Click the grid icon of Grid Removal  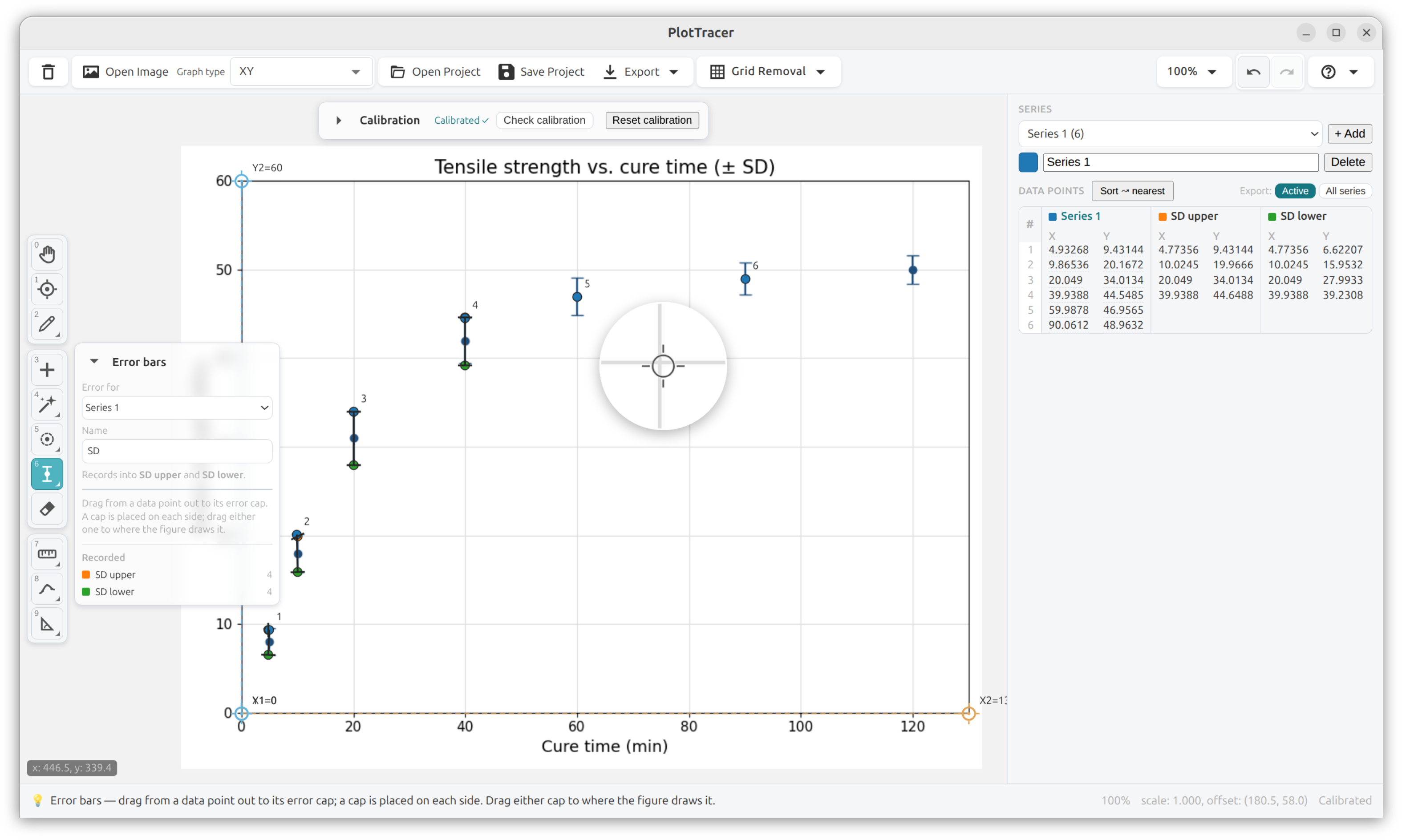[x=717, y=72]
